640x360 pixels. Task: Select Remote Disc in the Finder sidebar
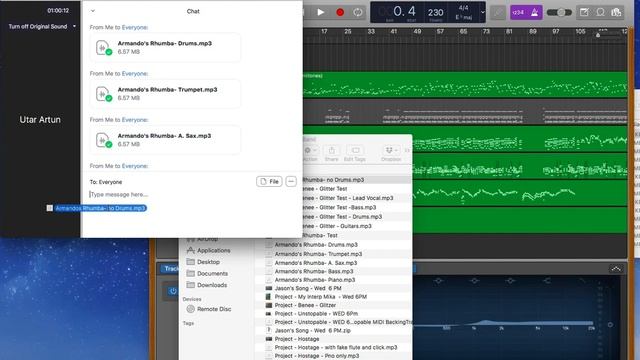(214, 309)
